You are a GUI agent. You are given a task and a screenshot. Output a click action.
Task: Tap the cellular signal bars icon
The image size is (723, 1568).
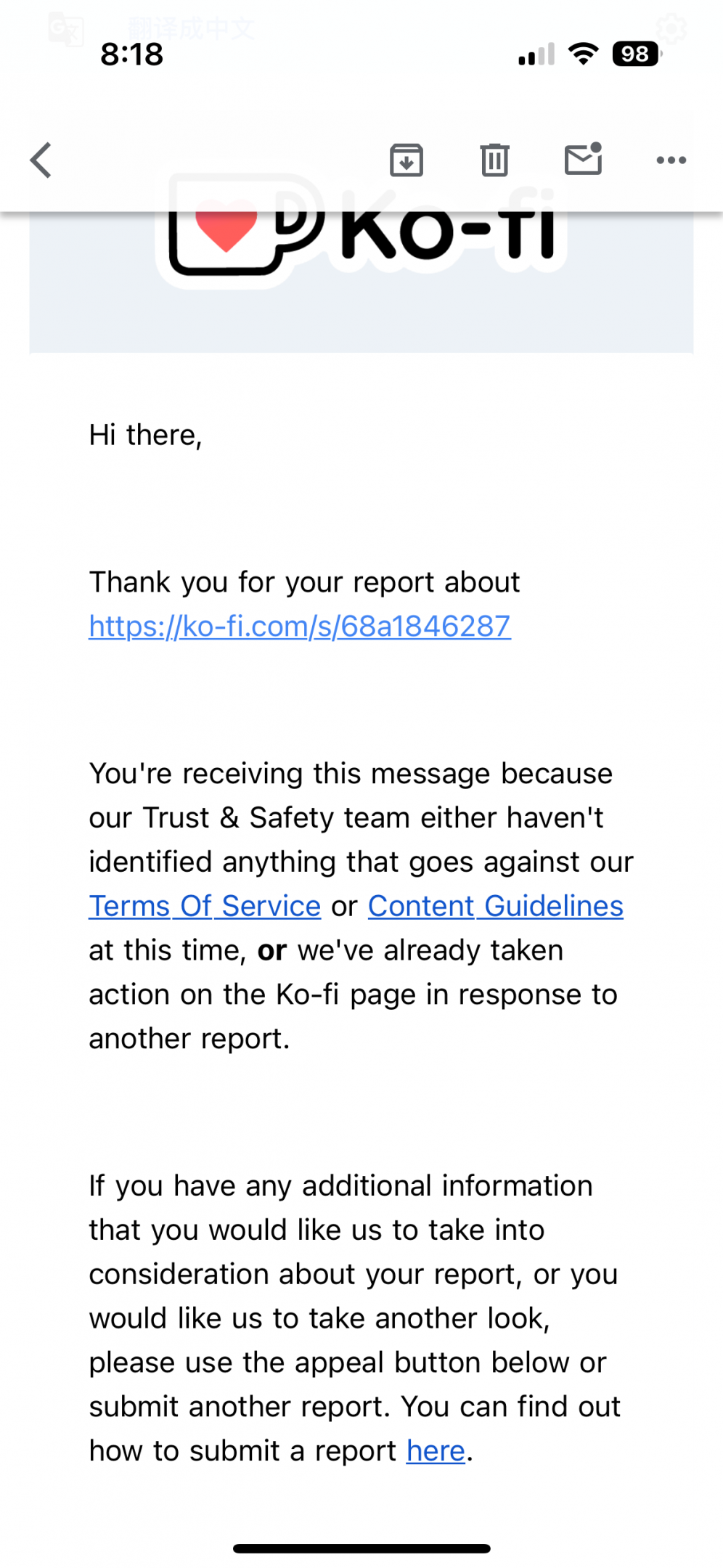pos(536,54)
